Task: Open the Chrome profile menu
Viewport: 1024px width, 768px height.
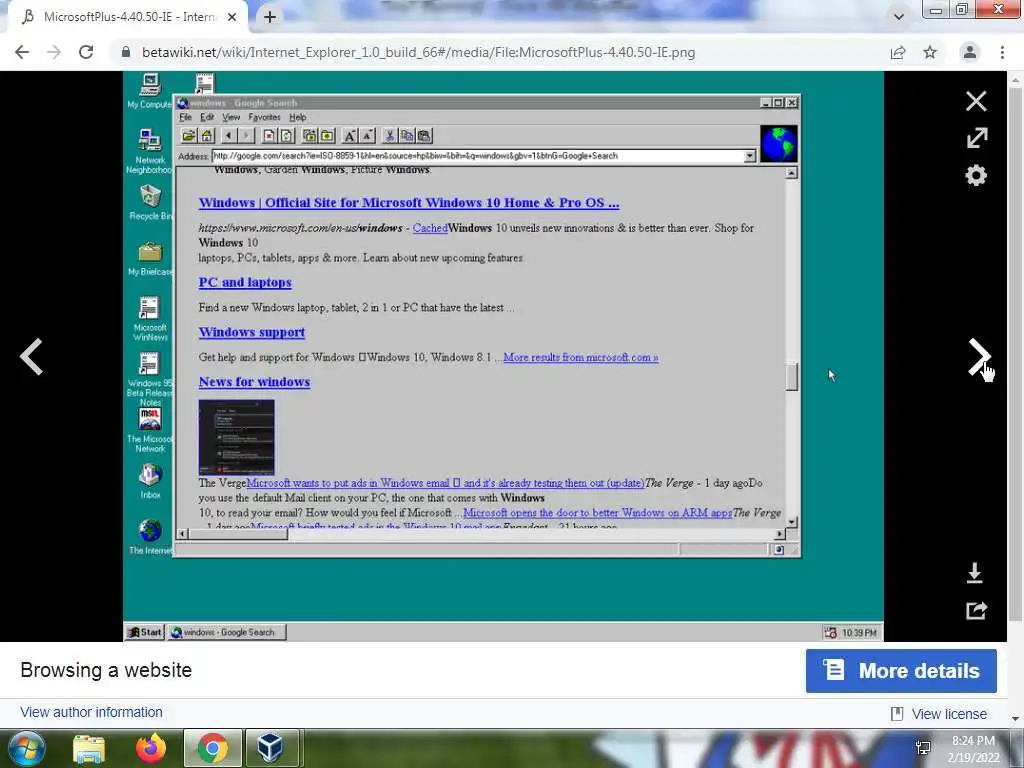Action: pyautogui.click(x=970, y=52)
